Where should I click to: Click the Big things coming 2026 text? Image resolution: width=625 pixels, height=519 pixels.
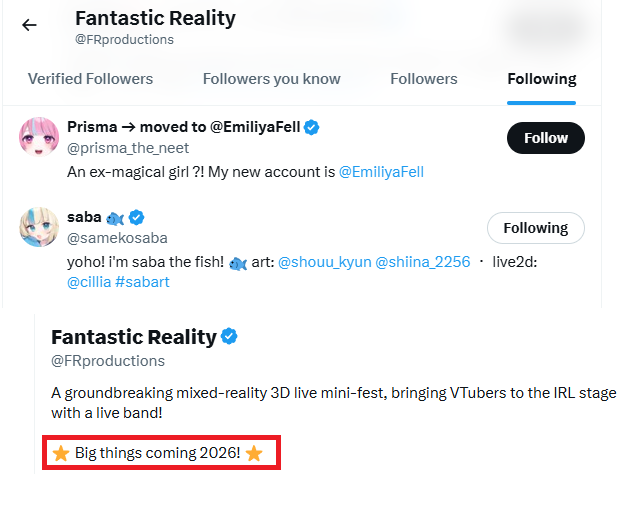pyautogui.click(x=157, y=454)
